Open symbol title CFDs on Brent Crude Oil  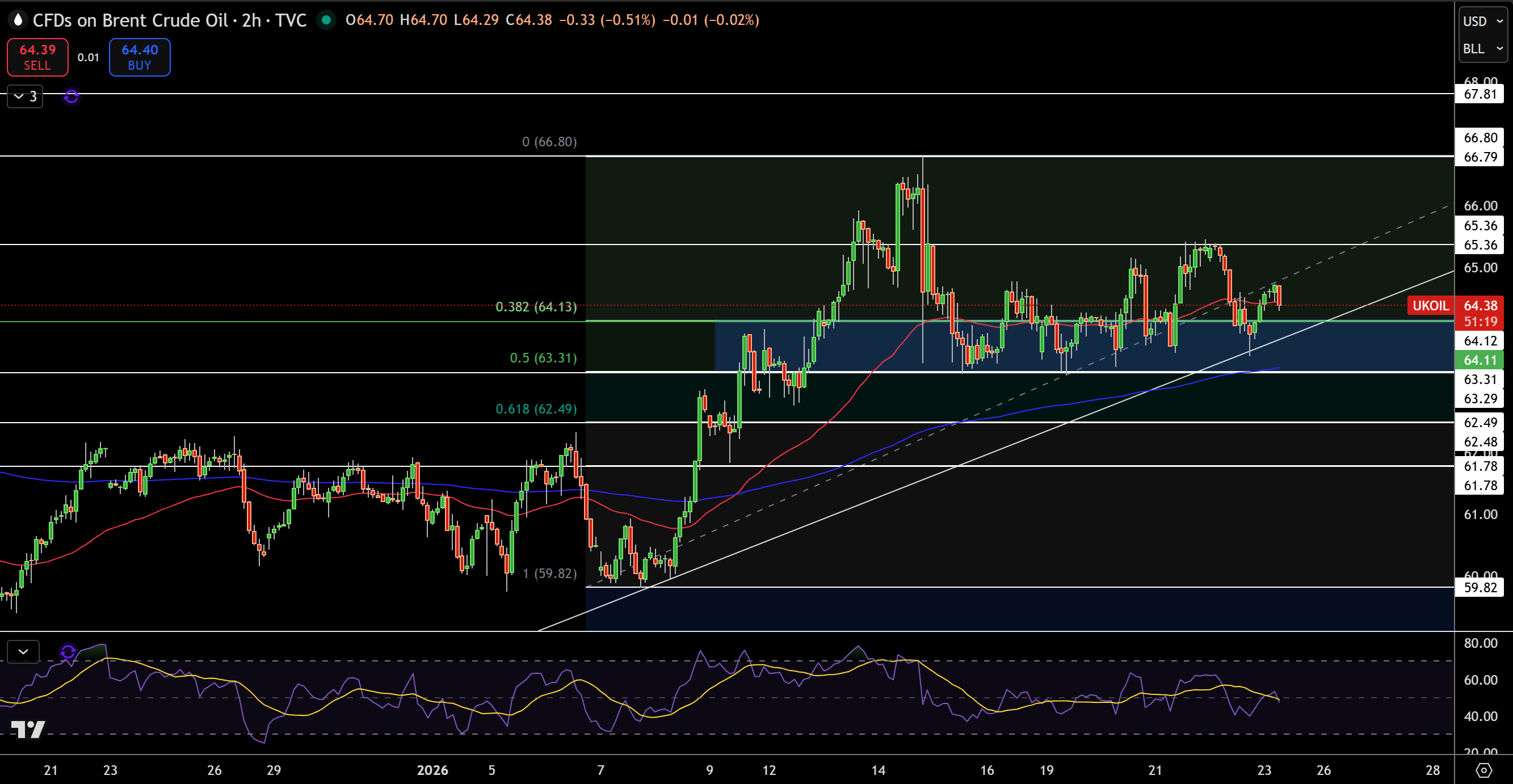click(131, 20)
